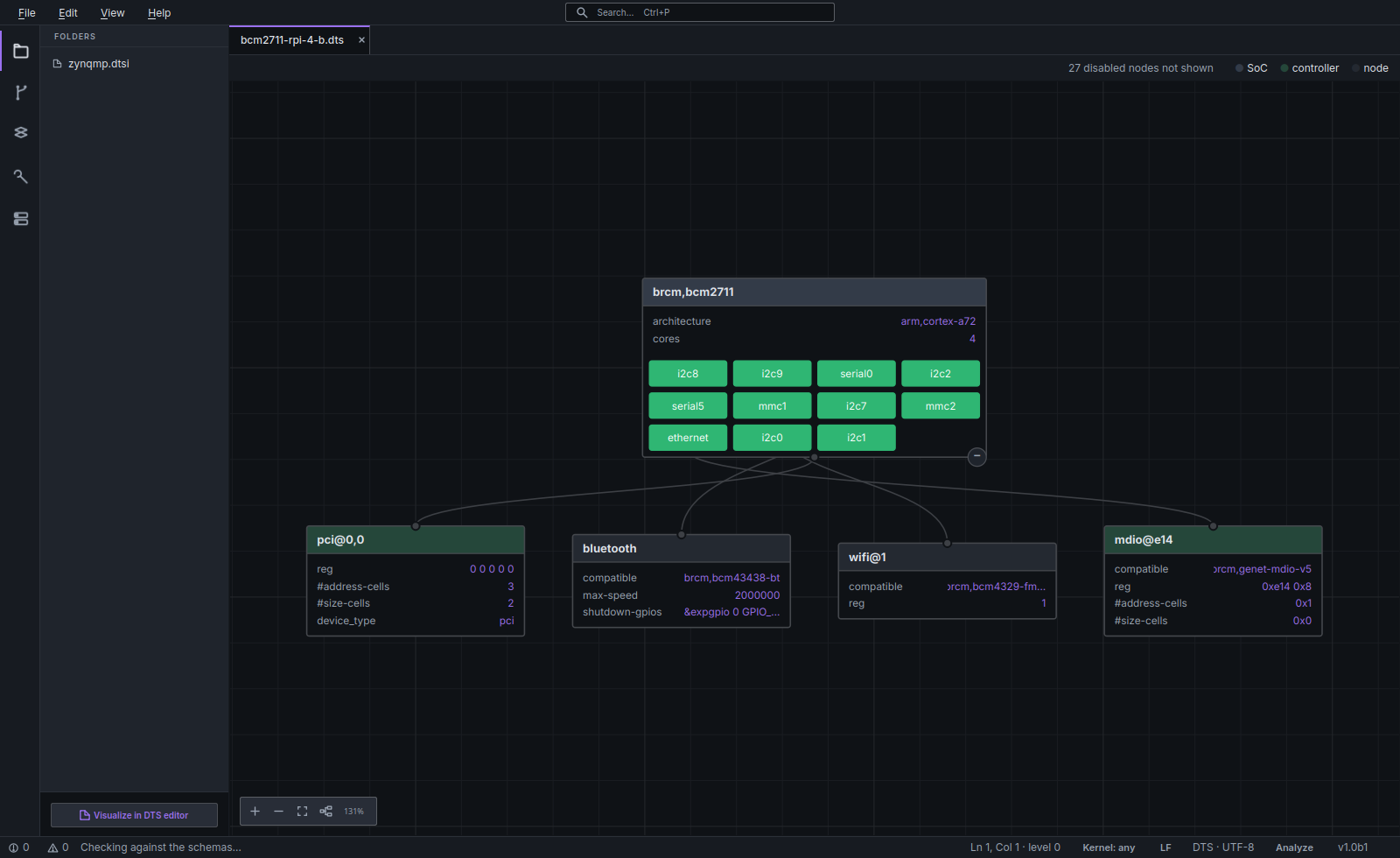Click the brcm,bcm43438-bt compatible value
The height and width of the screenshot is (858, 1400).
pyautogui.click(x=731, y=578)
